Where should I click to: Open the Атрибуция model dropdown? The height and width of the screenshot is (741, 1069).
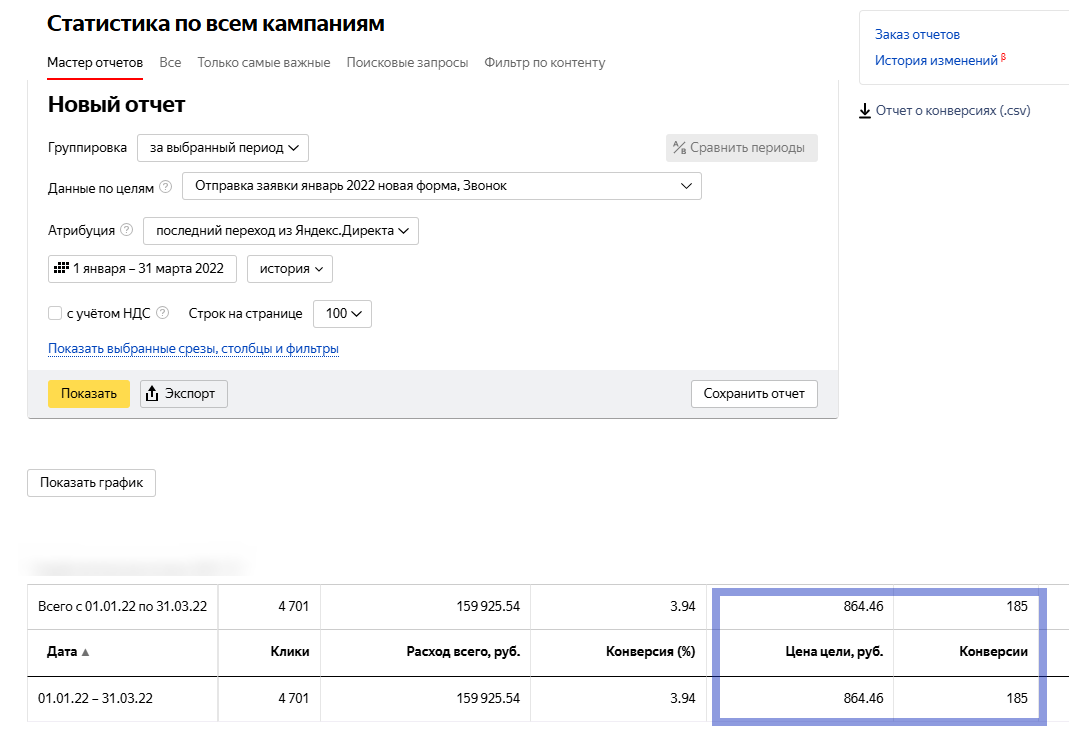[280, 231]
